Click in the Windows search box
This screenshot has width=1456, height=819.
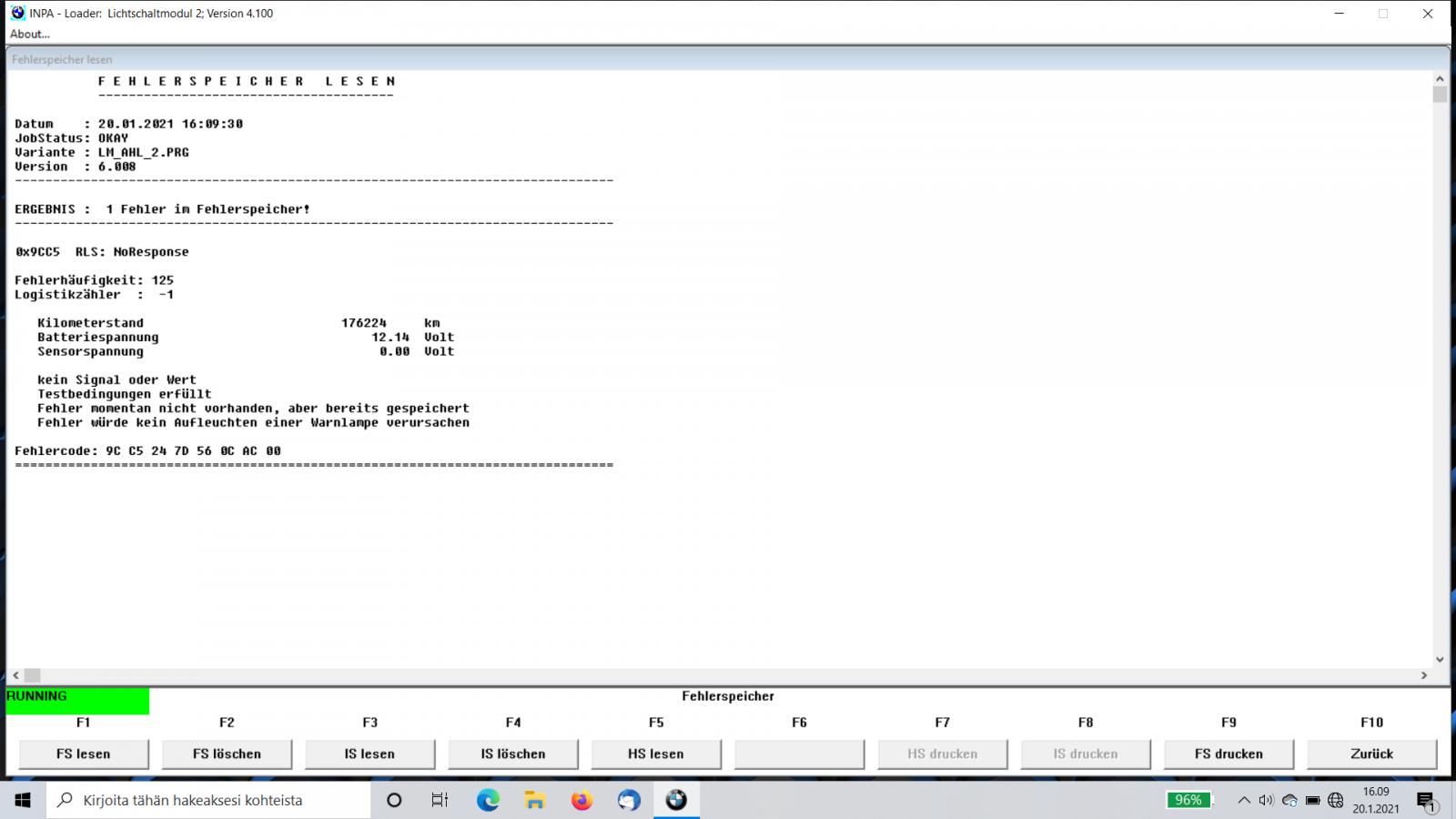209,800
